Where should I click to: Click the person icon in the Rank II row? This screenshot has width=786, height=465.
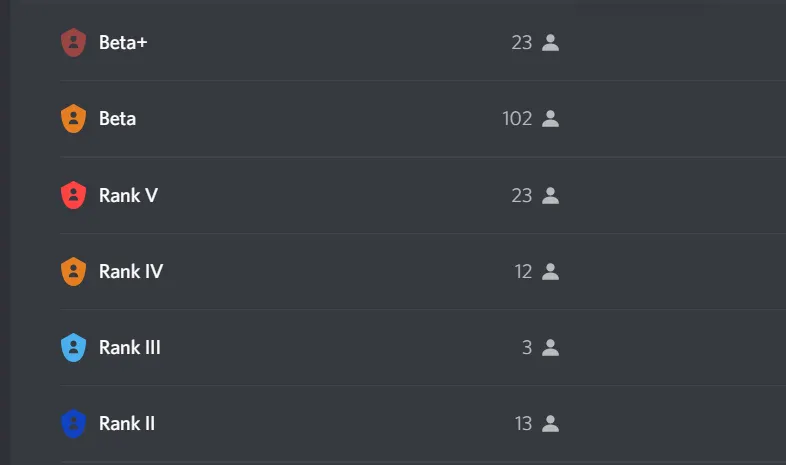pos(550,424)
